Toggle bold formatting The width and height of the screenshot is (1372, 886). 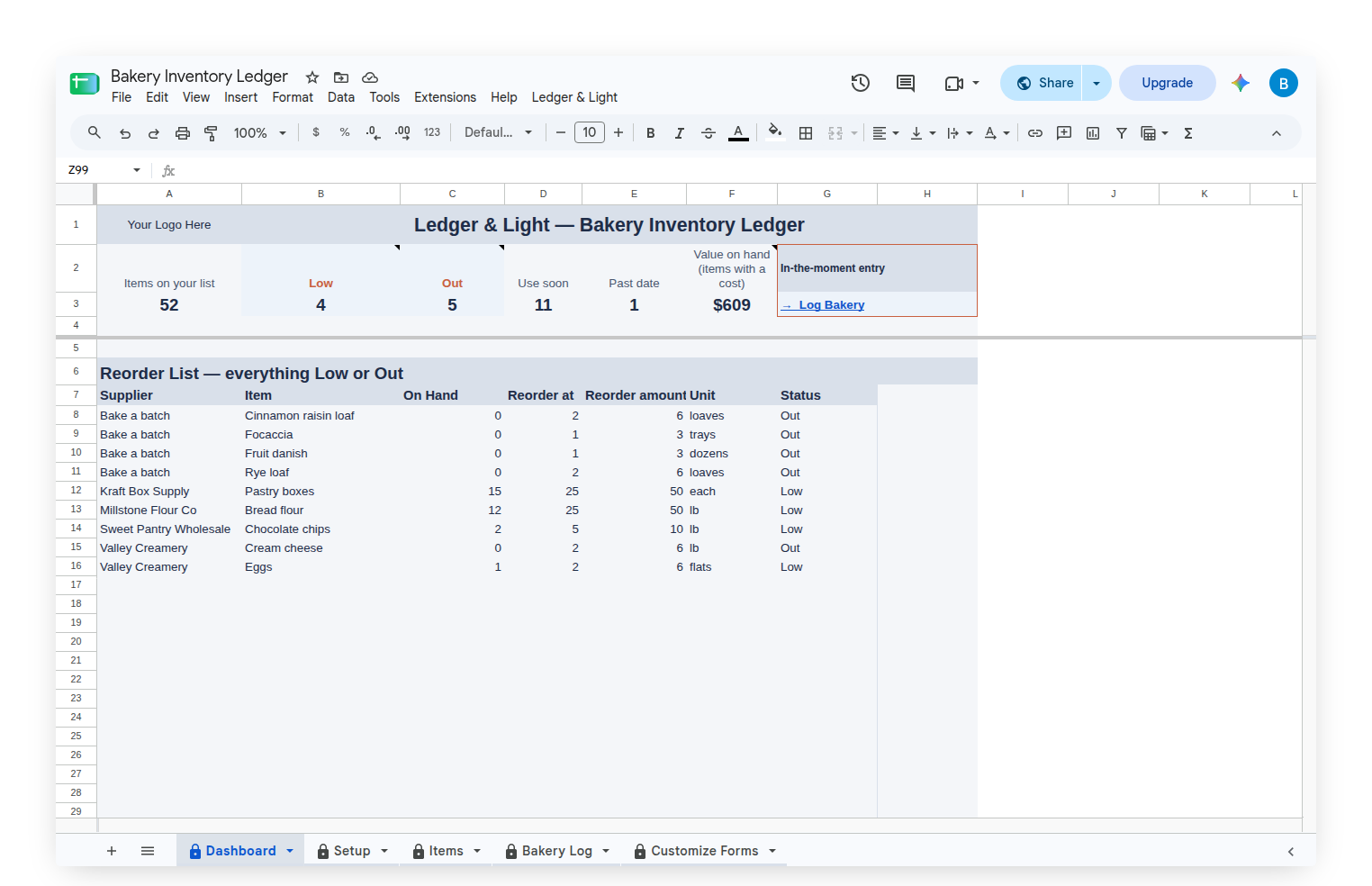(651, 133)
